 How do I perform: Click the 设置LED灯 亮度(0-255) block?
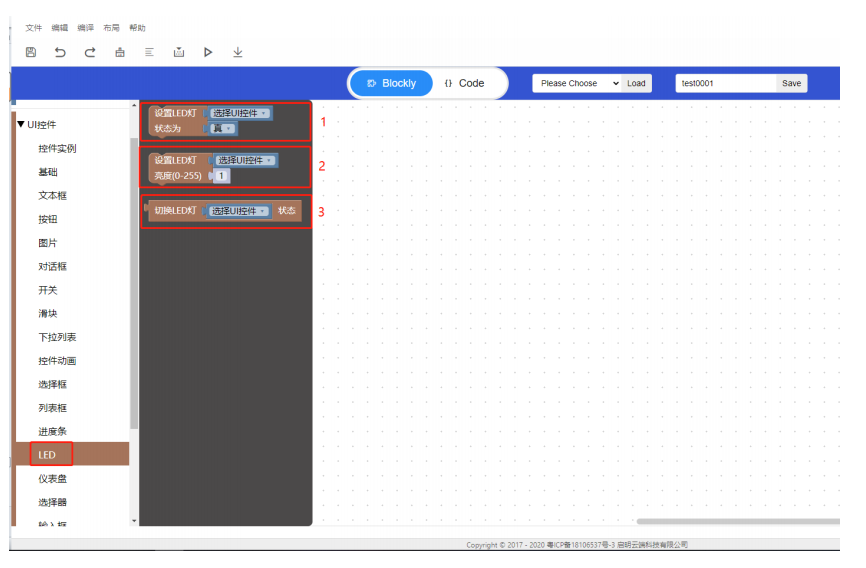click(x=178, y=169)
